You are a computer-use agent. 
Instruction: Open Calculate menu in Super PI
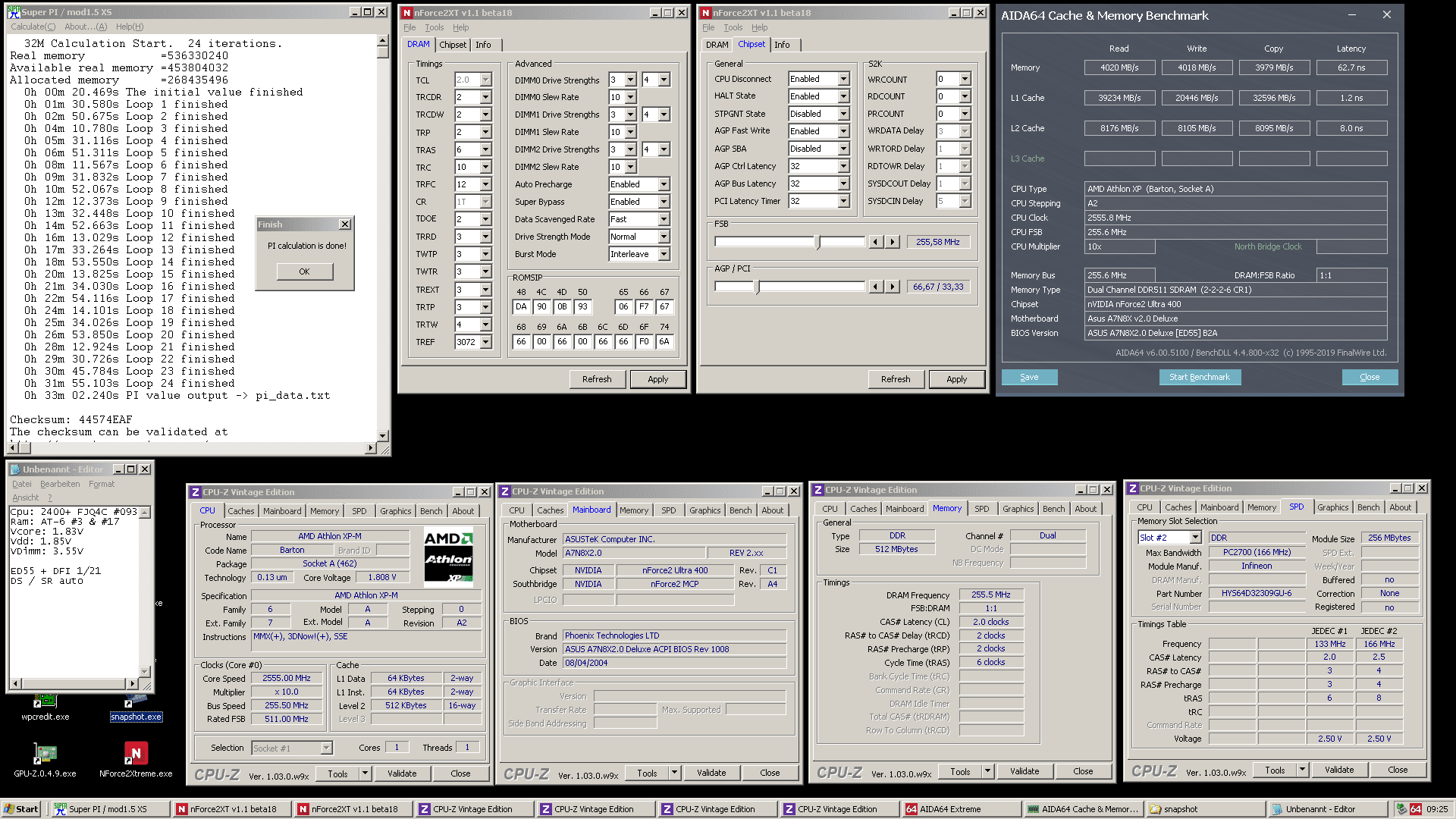click(x=33, y=27)
